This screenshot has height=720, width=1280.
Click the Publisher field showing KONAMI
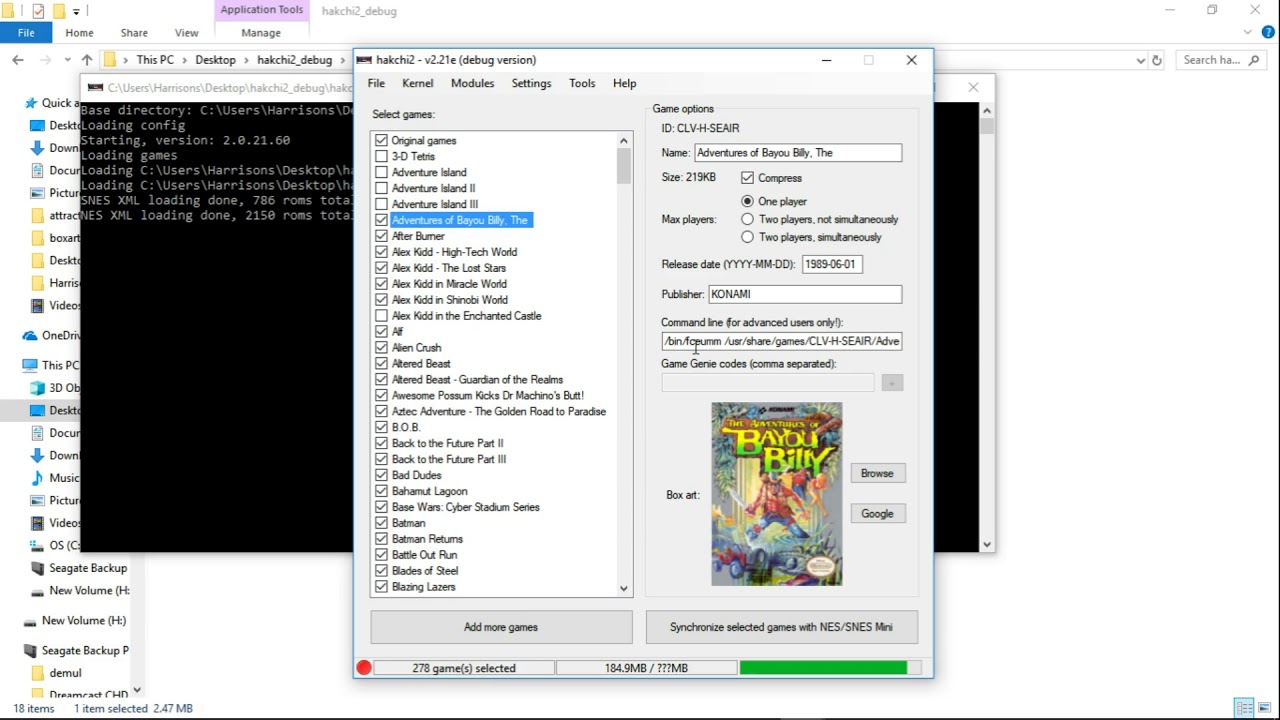coord(805,294)
